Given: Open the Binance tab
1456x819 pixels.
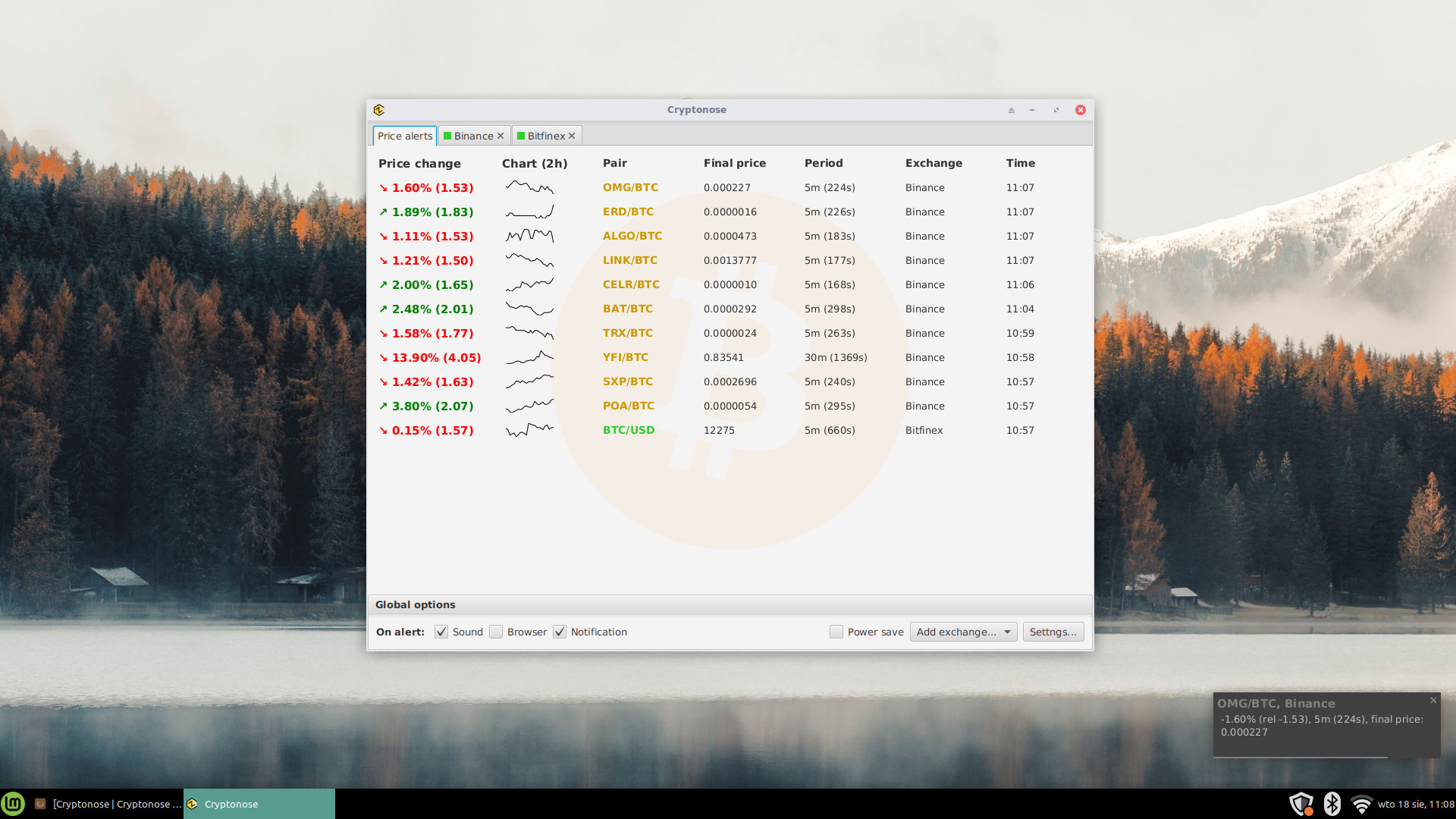Looking at the screenshot, I should (473, 136).
